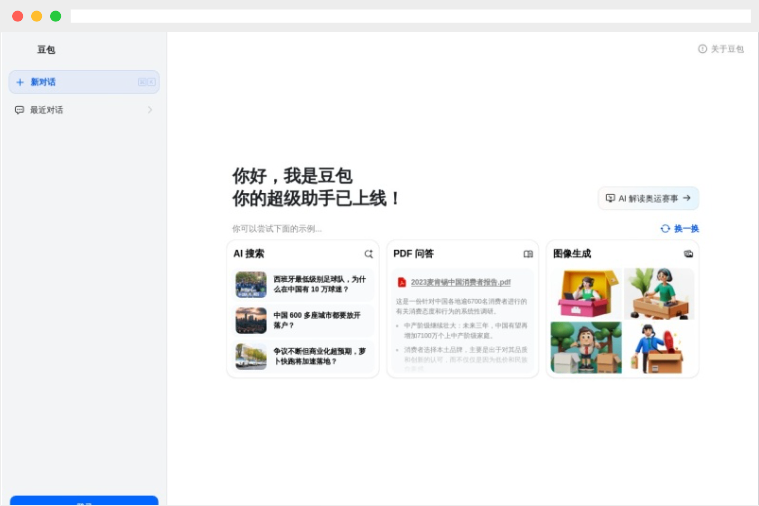Click the shortcut key hint in 新对话
Screen dimensions: 759x506
[147, 82]
